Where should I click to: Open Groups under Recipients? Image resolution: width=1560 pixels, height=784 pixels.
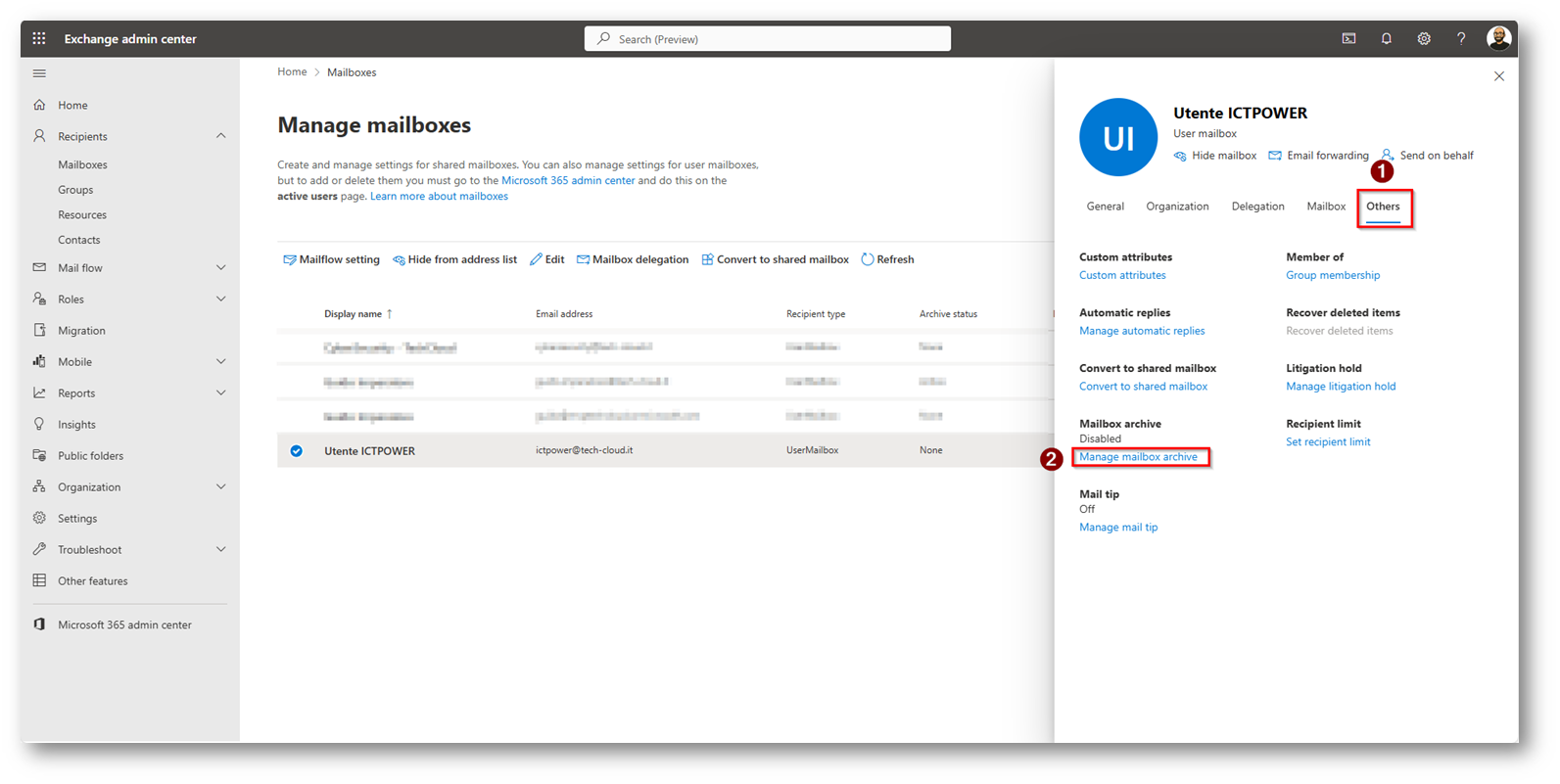point(75,190)
